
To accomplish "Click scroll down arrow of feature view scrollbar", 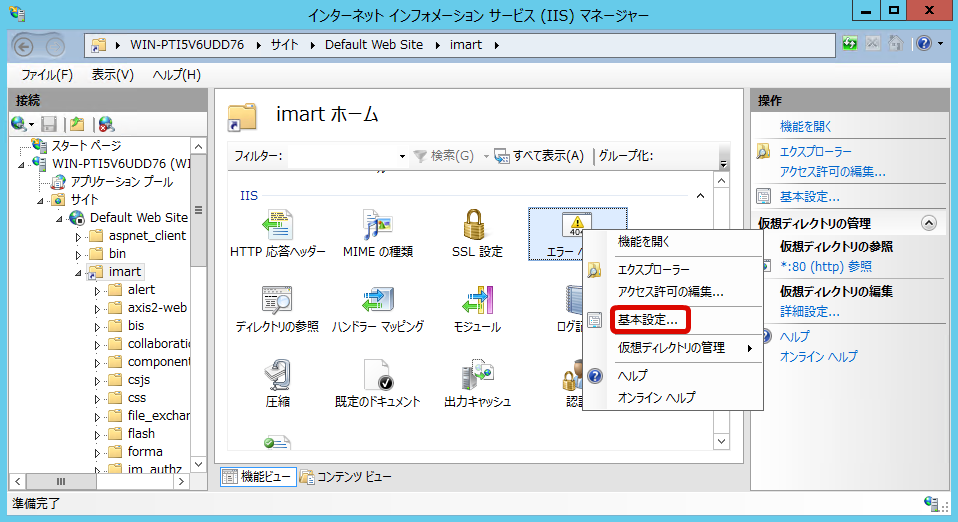I will [x=722, y=441].
